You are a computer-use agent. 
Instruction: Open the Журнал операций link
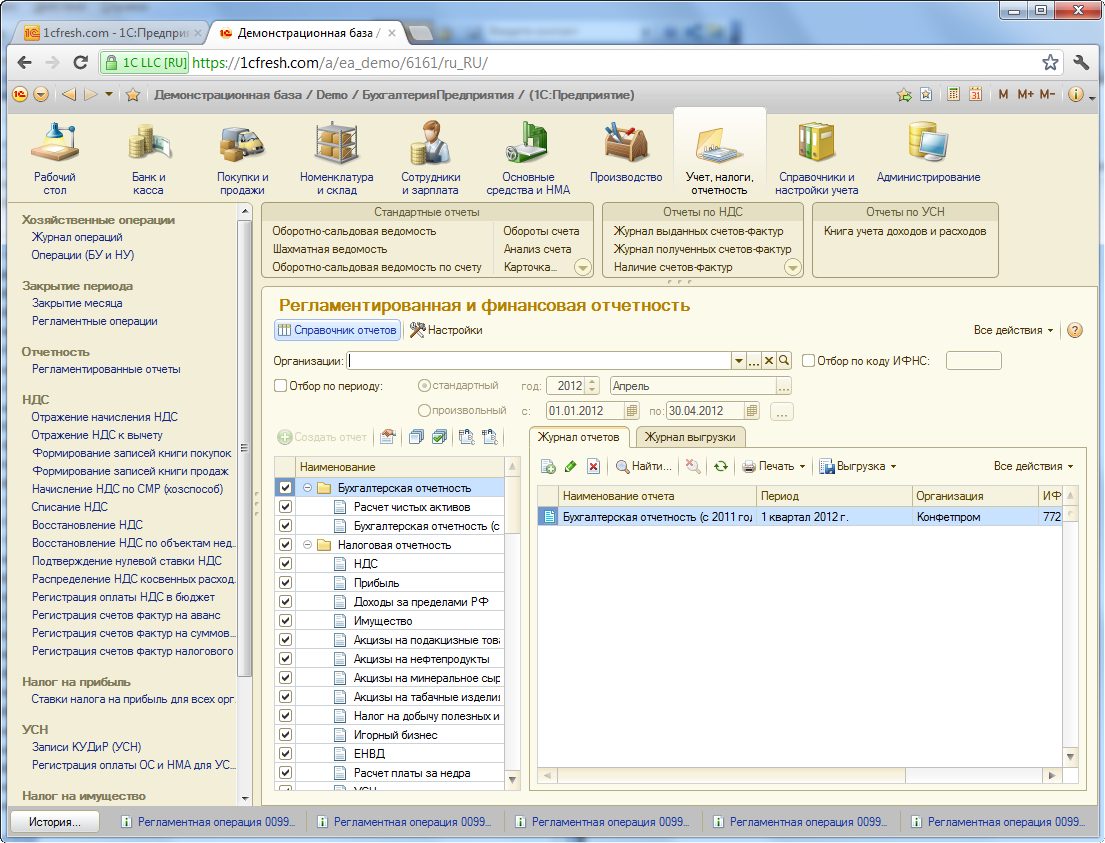coord(77,237)
